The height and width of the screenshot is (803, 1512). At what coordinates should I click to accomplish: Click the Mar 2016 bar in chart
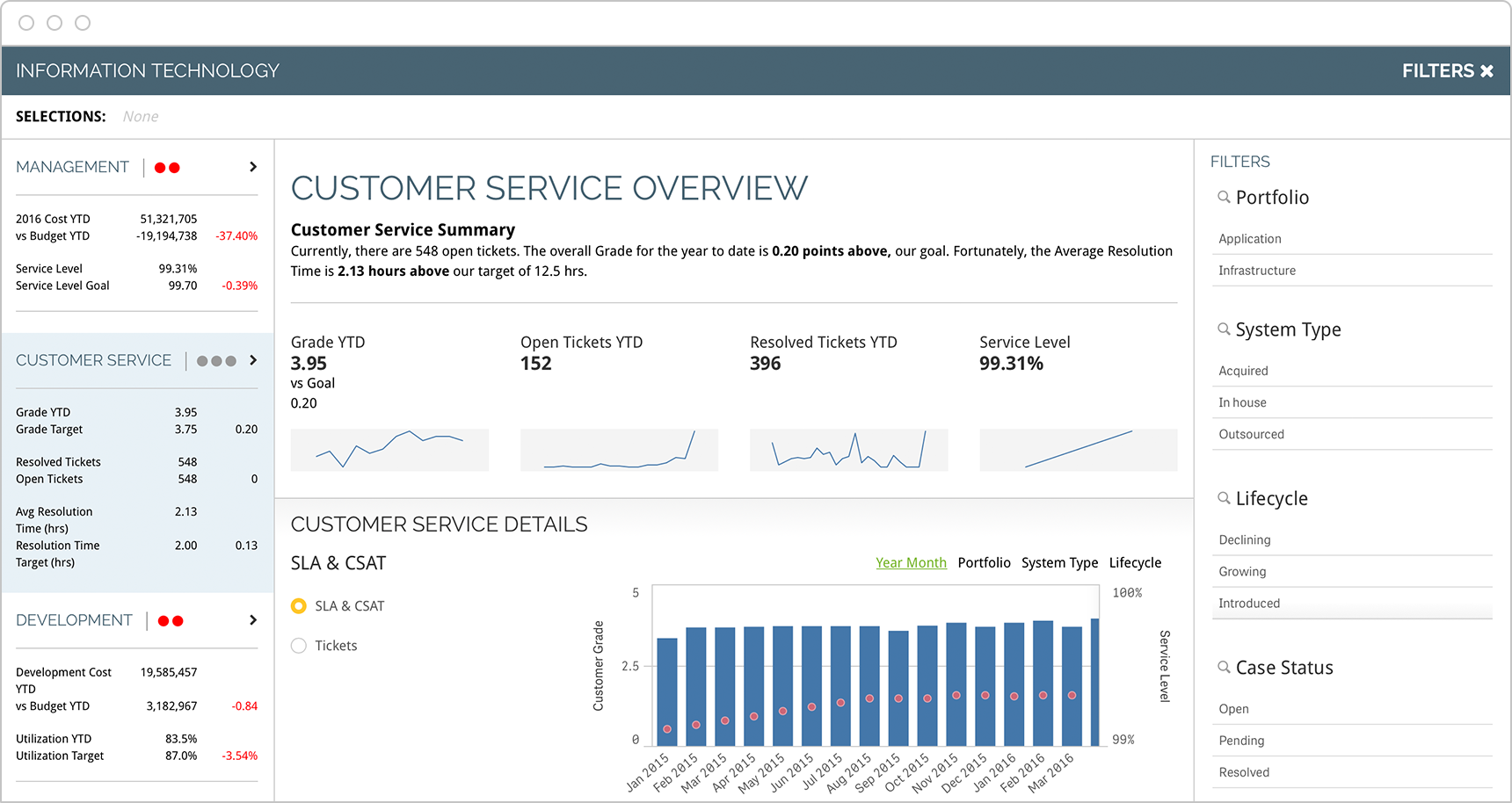[x=1072, y=686]
